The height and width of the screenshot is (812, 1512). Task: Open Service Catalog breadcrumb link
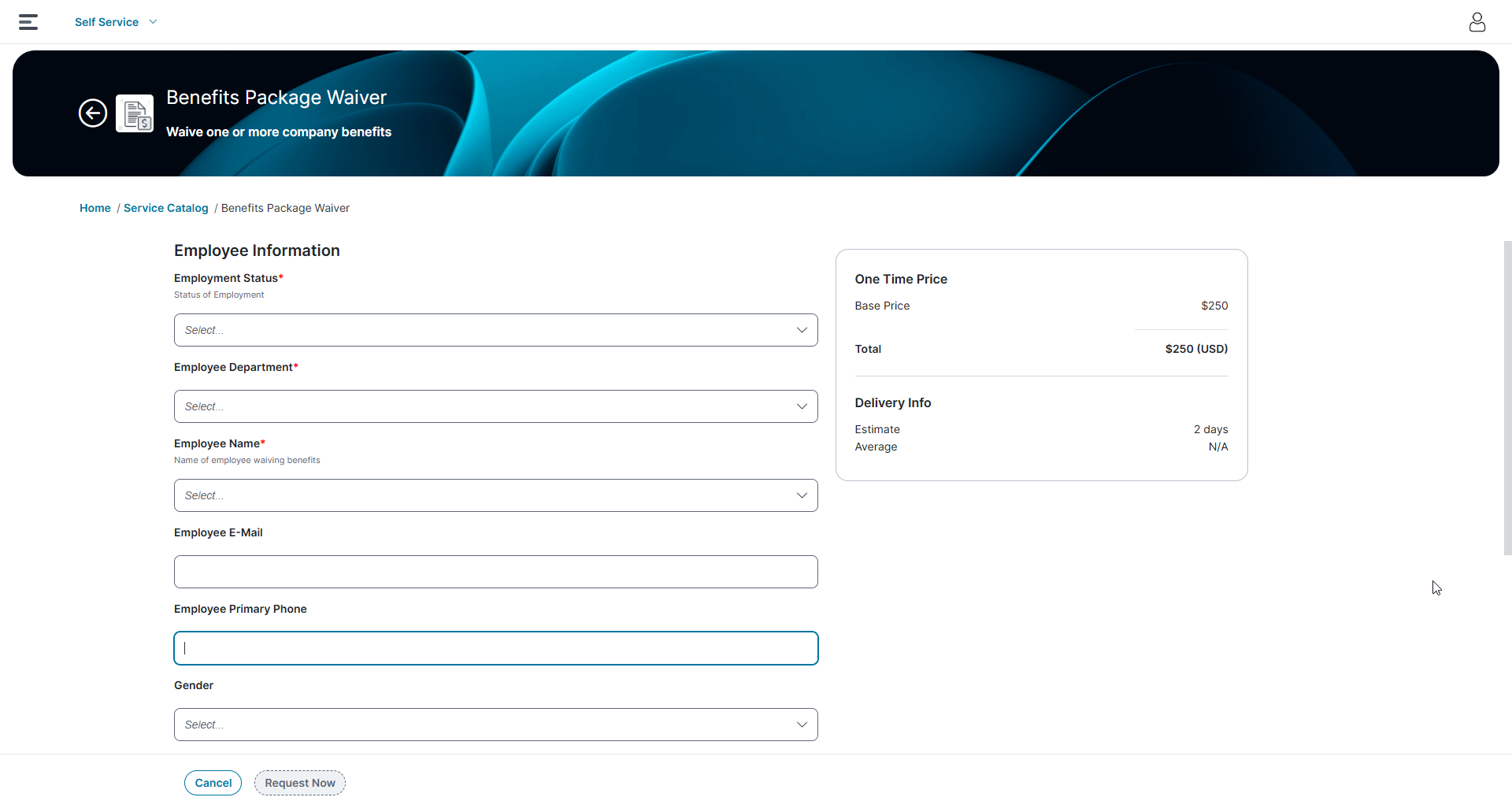[166, 208]
